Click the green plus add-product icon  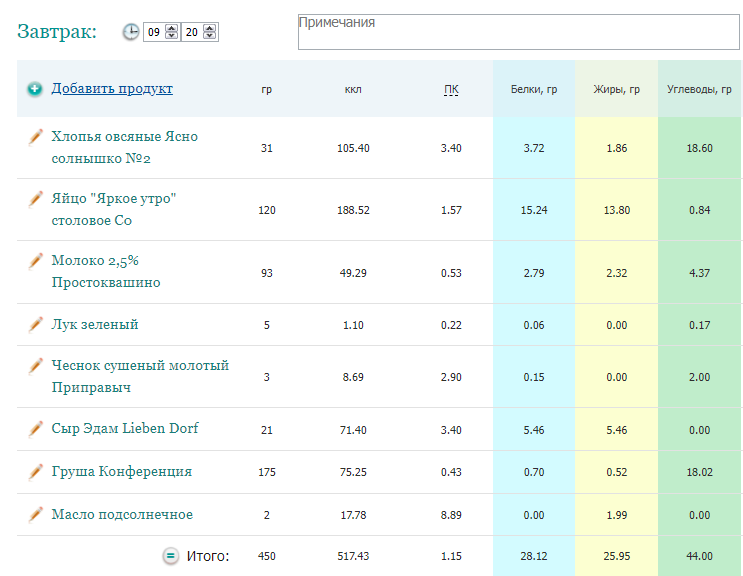click(35, 89)
